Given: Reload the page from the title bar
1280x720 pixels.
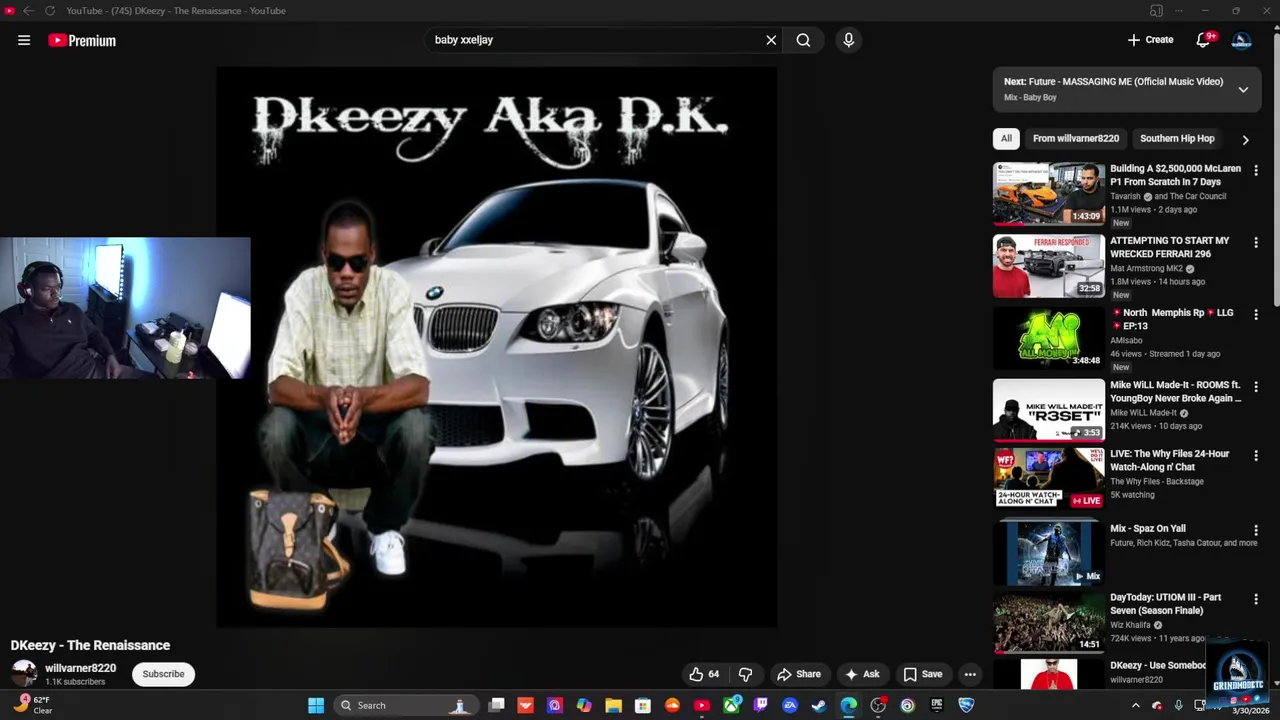Looking at the screenshot, I should coord(49,11).
